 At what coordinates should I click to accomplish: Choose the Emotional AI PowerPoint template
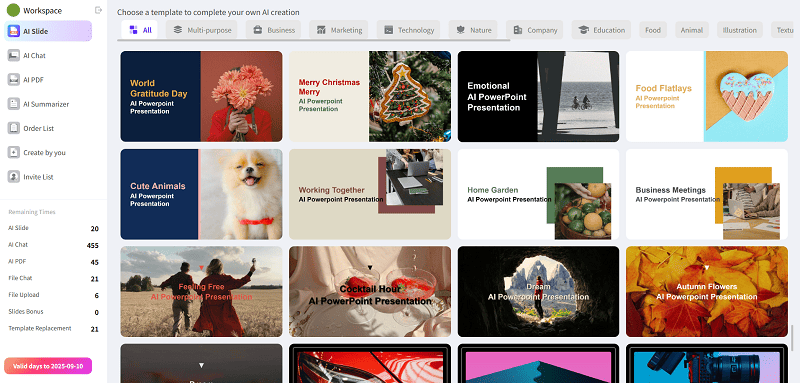[x=538, y=96]
